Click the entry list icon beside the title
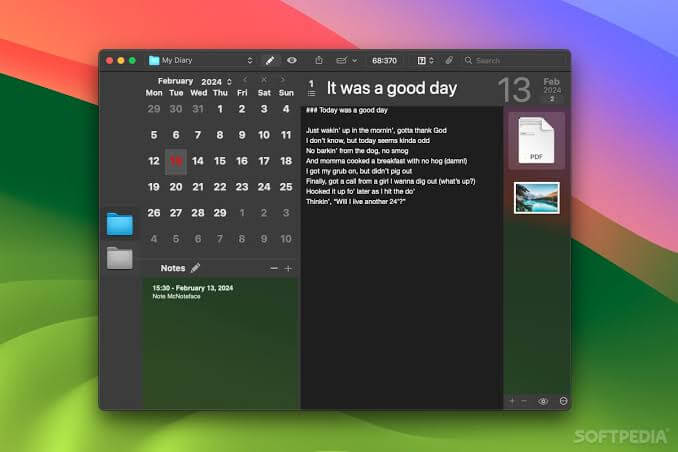678x452 pixels. point(311,93)
